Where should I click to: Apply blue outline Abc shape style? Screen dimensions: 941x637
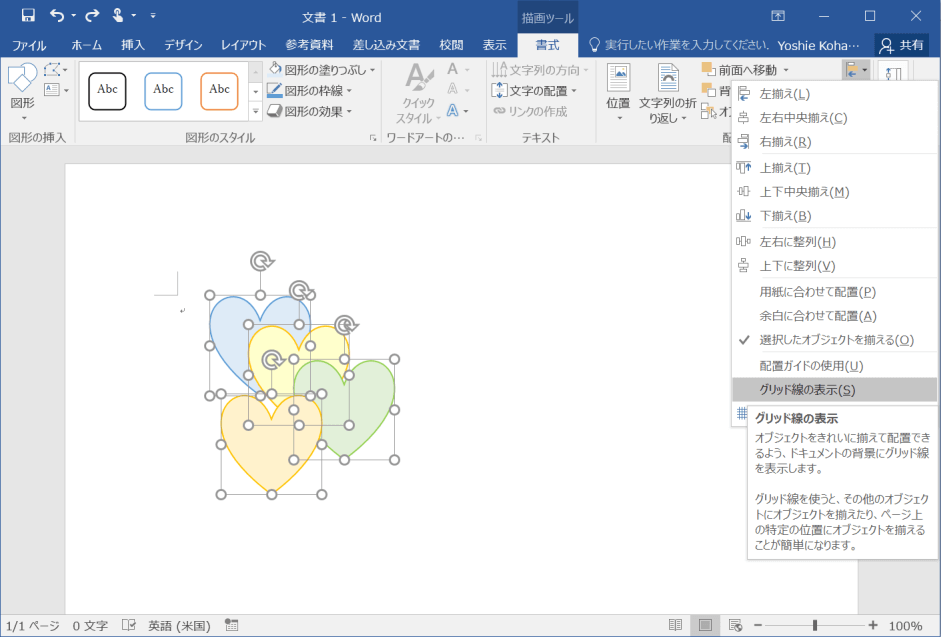163,91
